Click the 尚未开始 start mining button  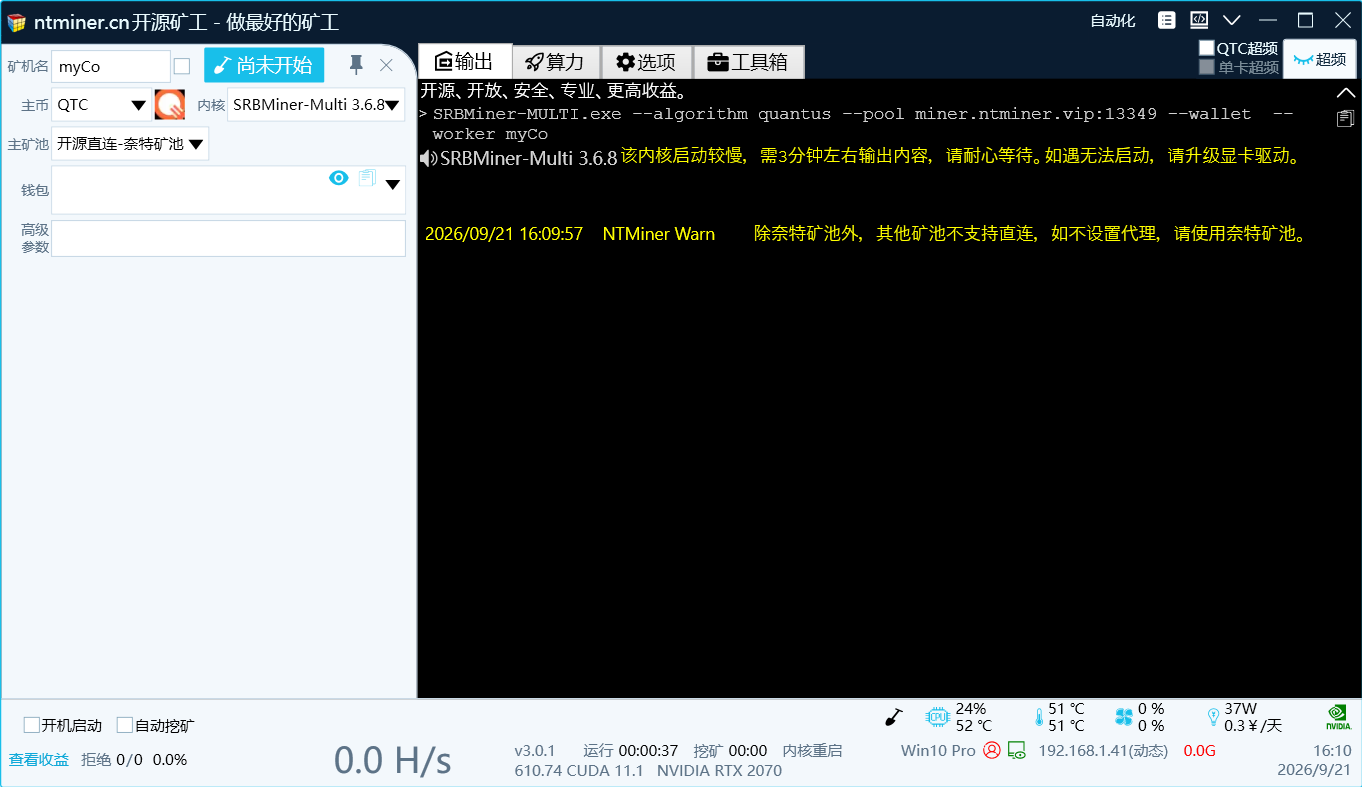[x=264, y=65]
